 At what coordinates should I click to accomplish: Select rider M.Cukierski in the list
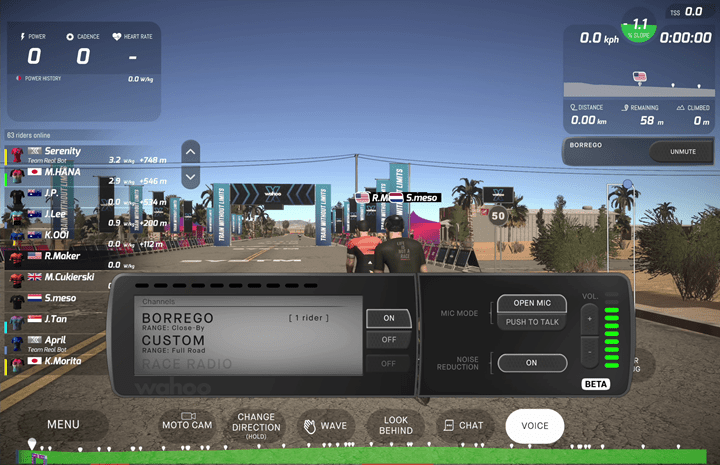point(57,281)
